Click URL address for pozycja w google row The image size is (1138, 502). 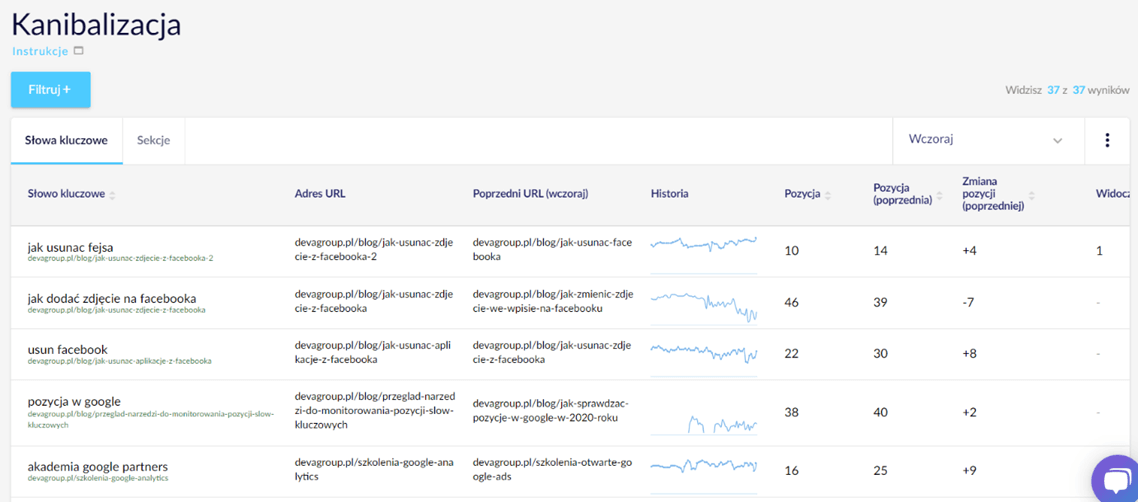tap(374, 411)
